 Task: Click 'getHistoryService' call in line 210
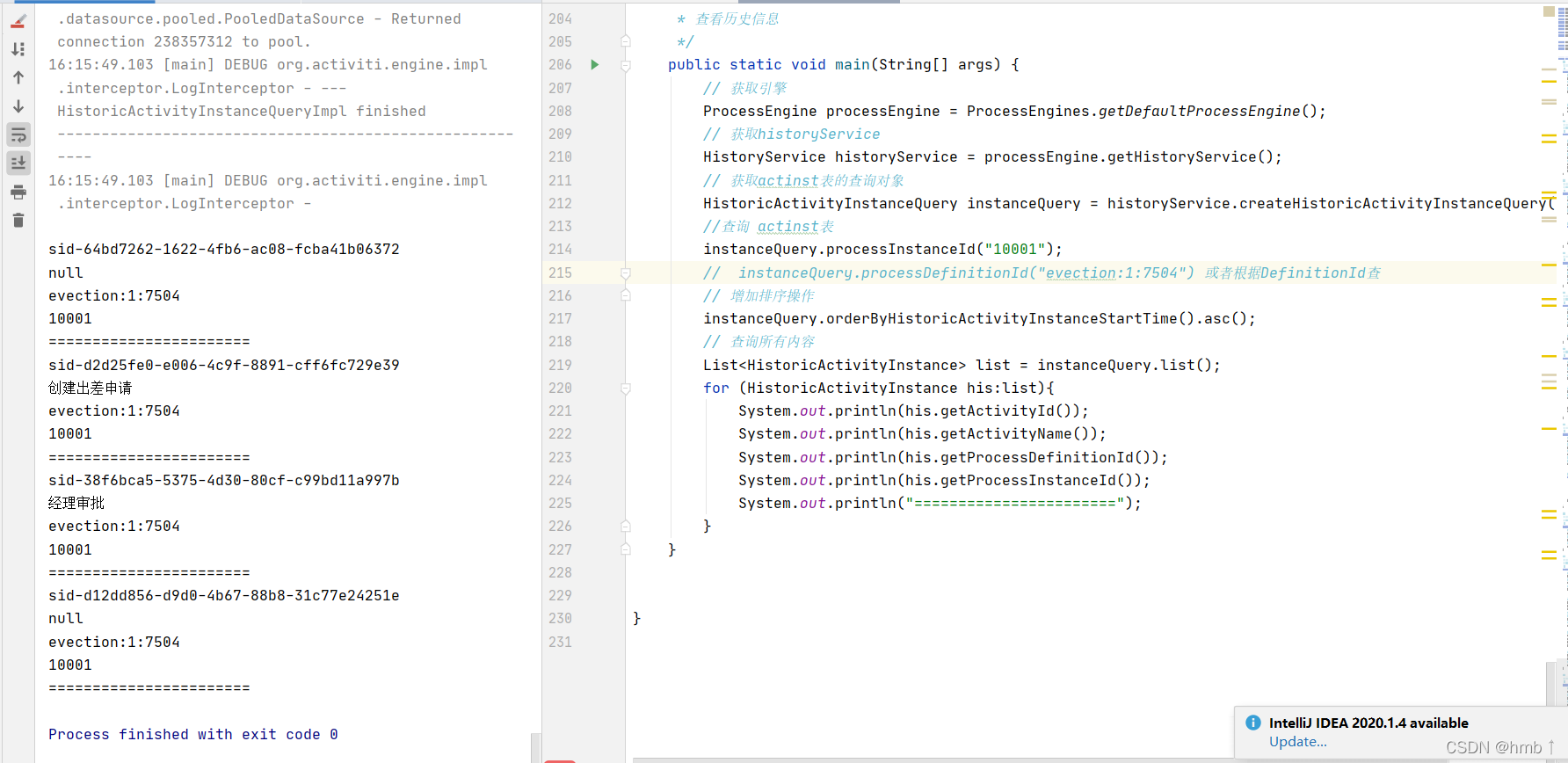tap(1181, 156)
